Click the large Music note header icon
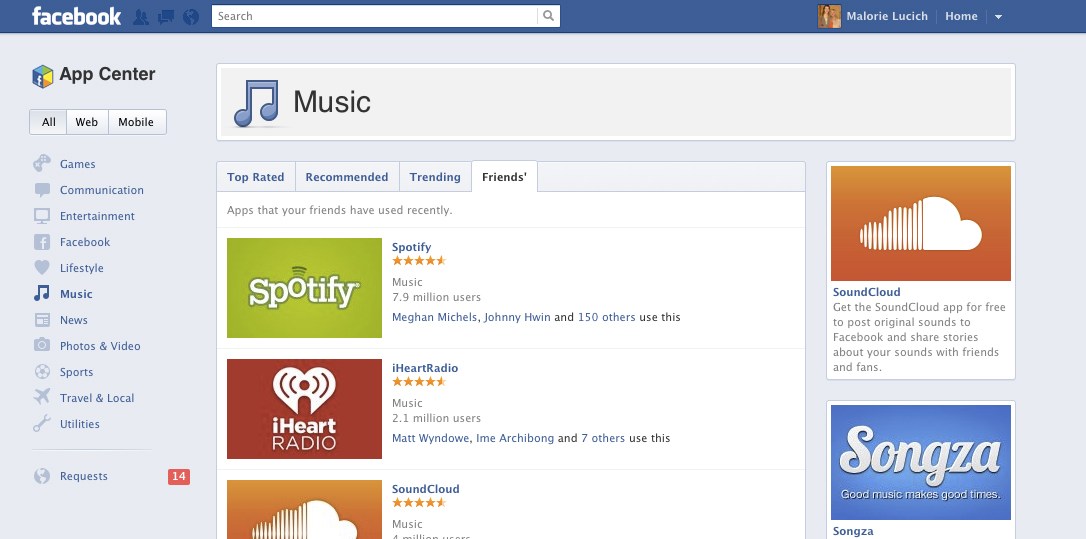The height and width of the screenshot is (539, 1086). coord(256,104)
